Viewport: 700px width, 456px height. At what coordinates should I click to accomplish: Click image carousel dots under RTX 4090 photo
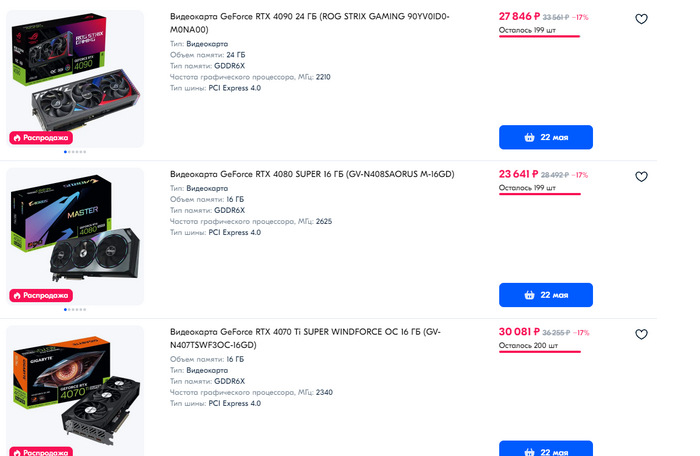click(x=75, y=152)
